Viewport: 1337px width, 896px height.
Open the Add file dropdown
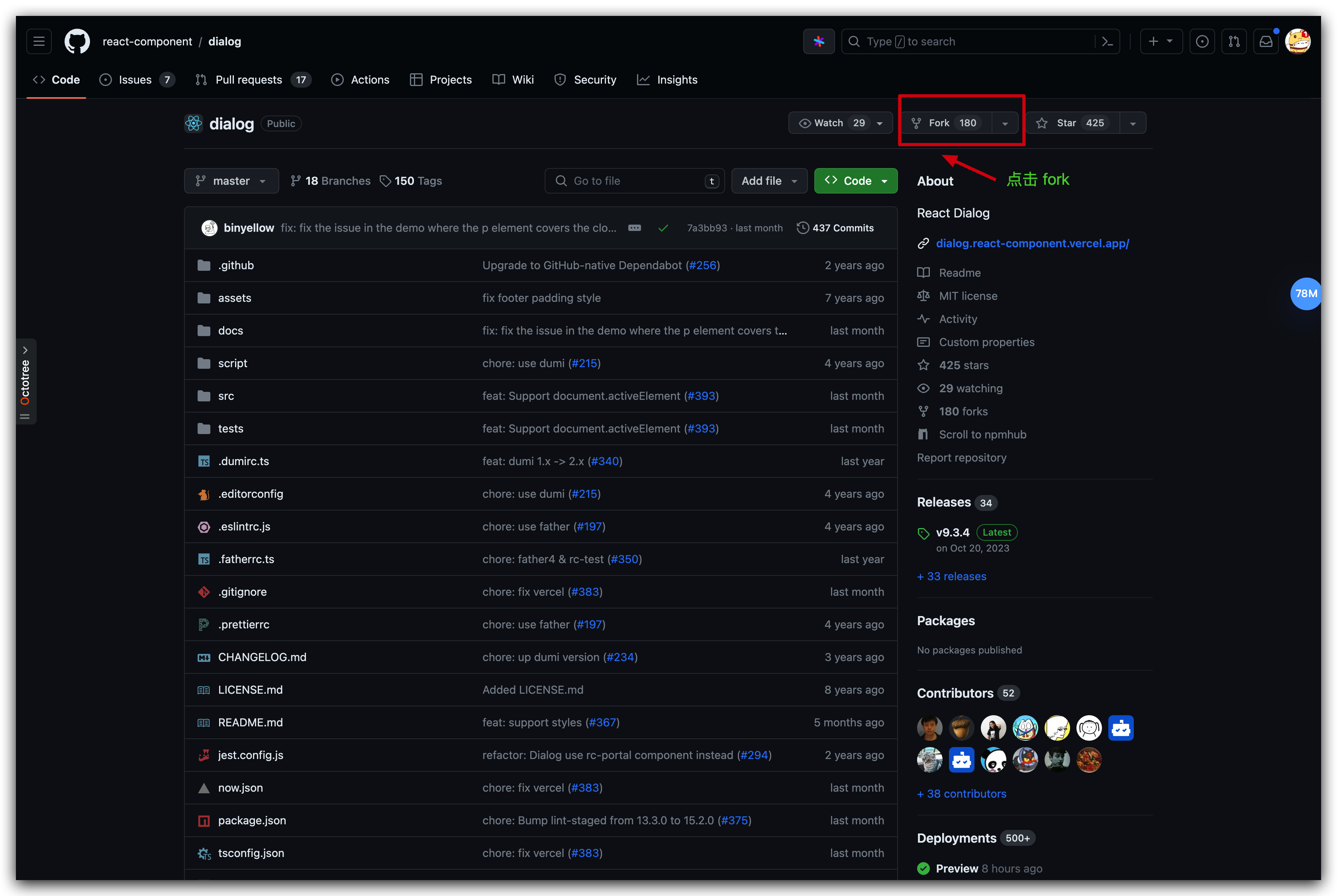coord(769,181)
